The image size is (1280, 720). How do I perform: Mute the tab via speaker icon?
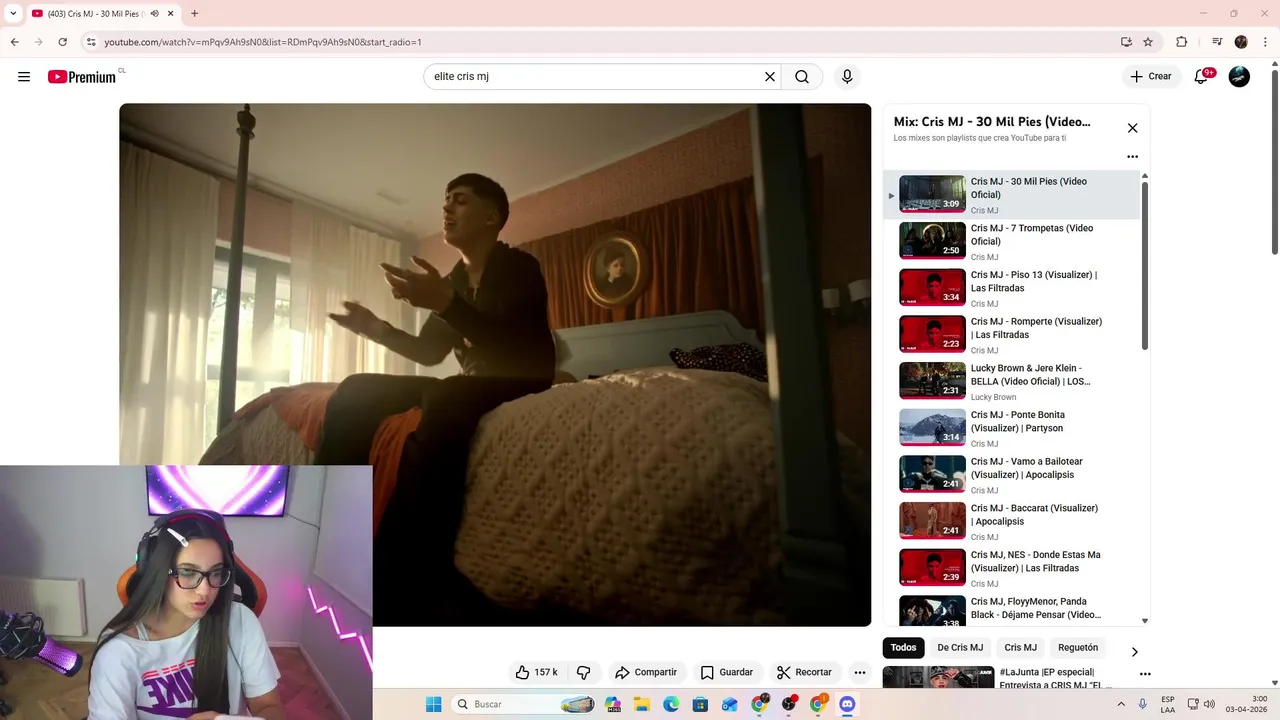pos(154,14)
